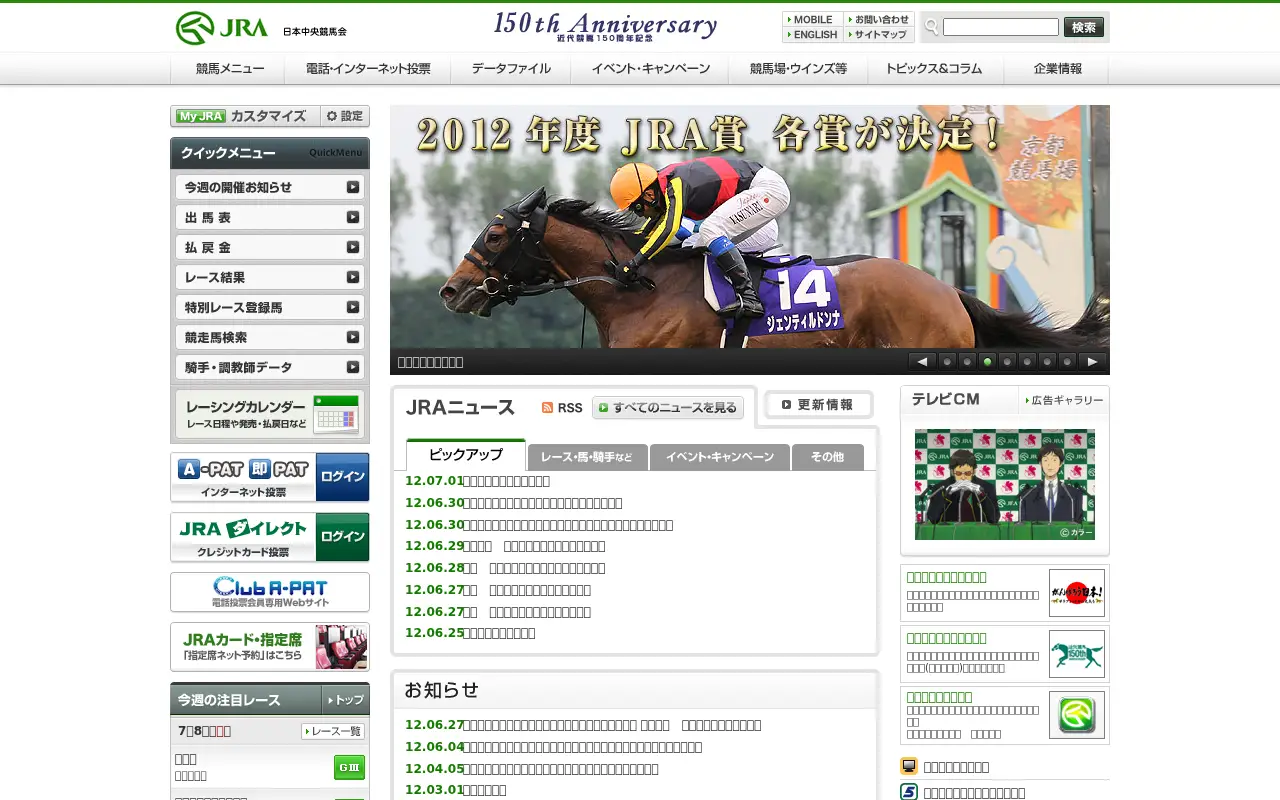Screen dimensions: 1280x800
Task: Open レース一覧 race list link
Action: pos(333,732)
